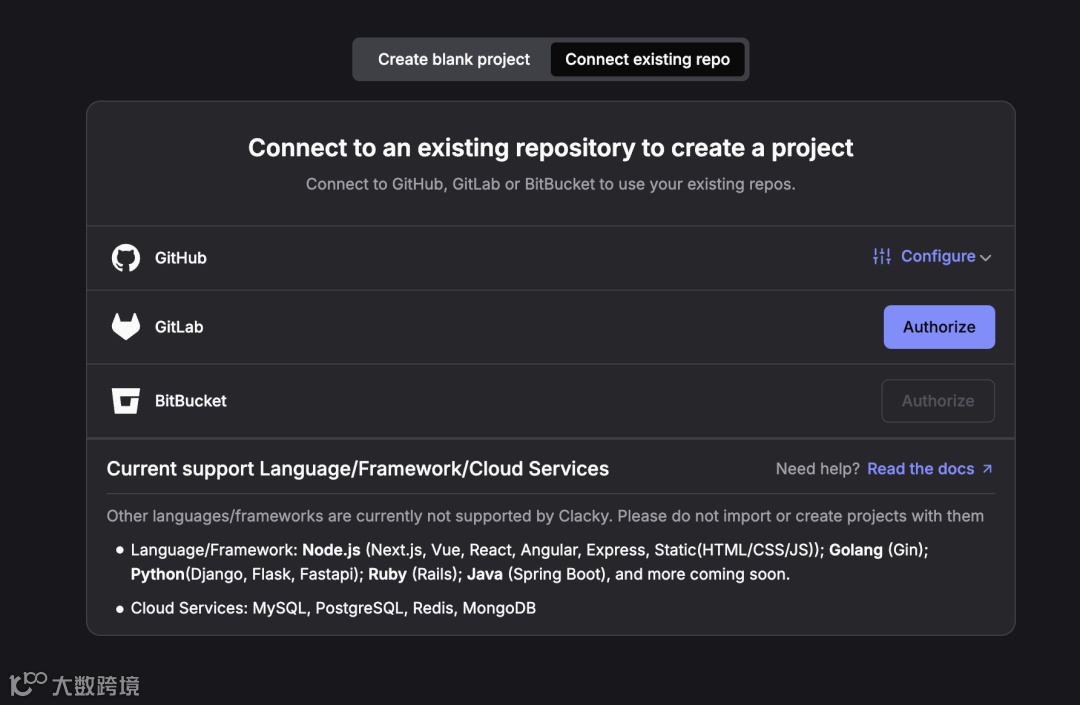The height and width of the screenshot is (705, 1080).
Task: Select the BitBucket row label
Action: coord(191,401)
